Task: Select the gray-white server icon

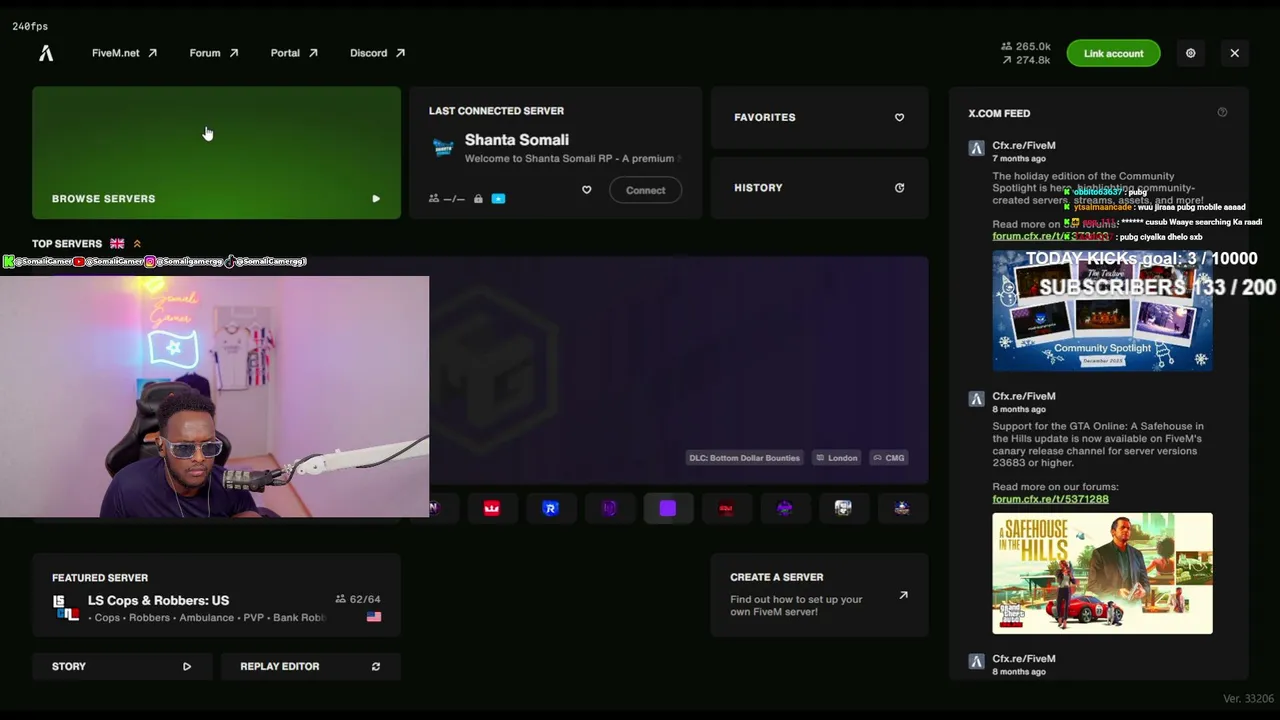Action: (843, 508)
